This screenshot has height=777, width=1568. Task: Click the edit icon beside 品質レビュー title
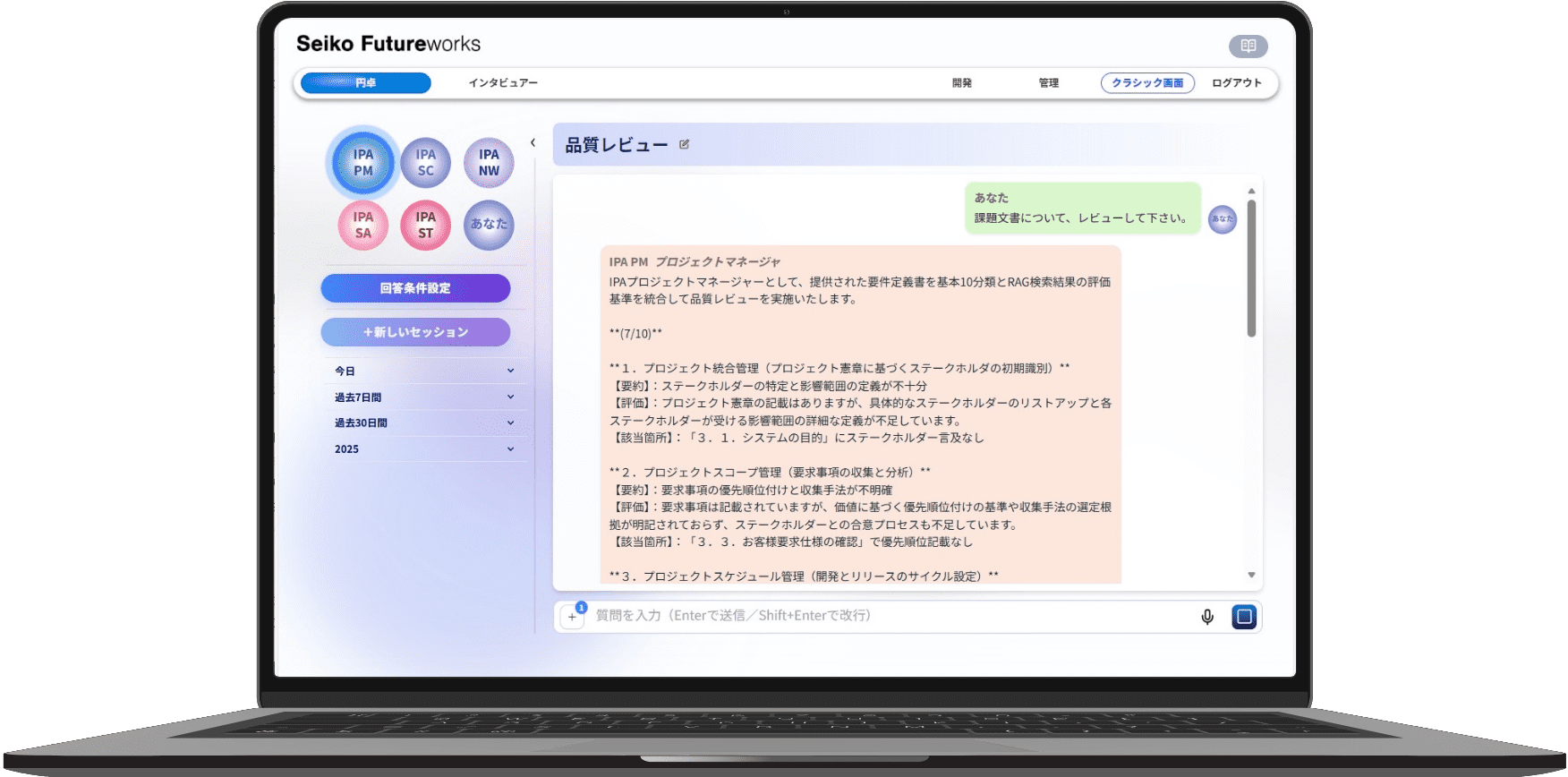point(685,144)
